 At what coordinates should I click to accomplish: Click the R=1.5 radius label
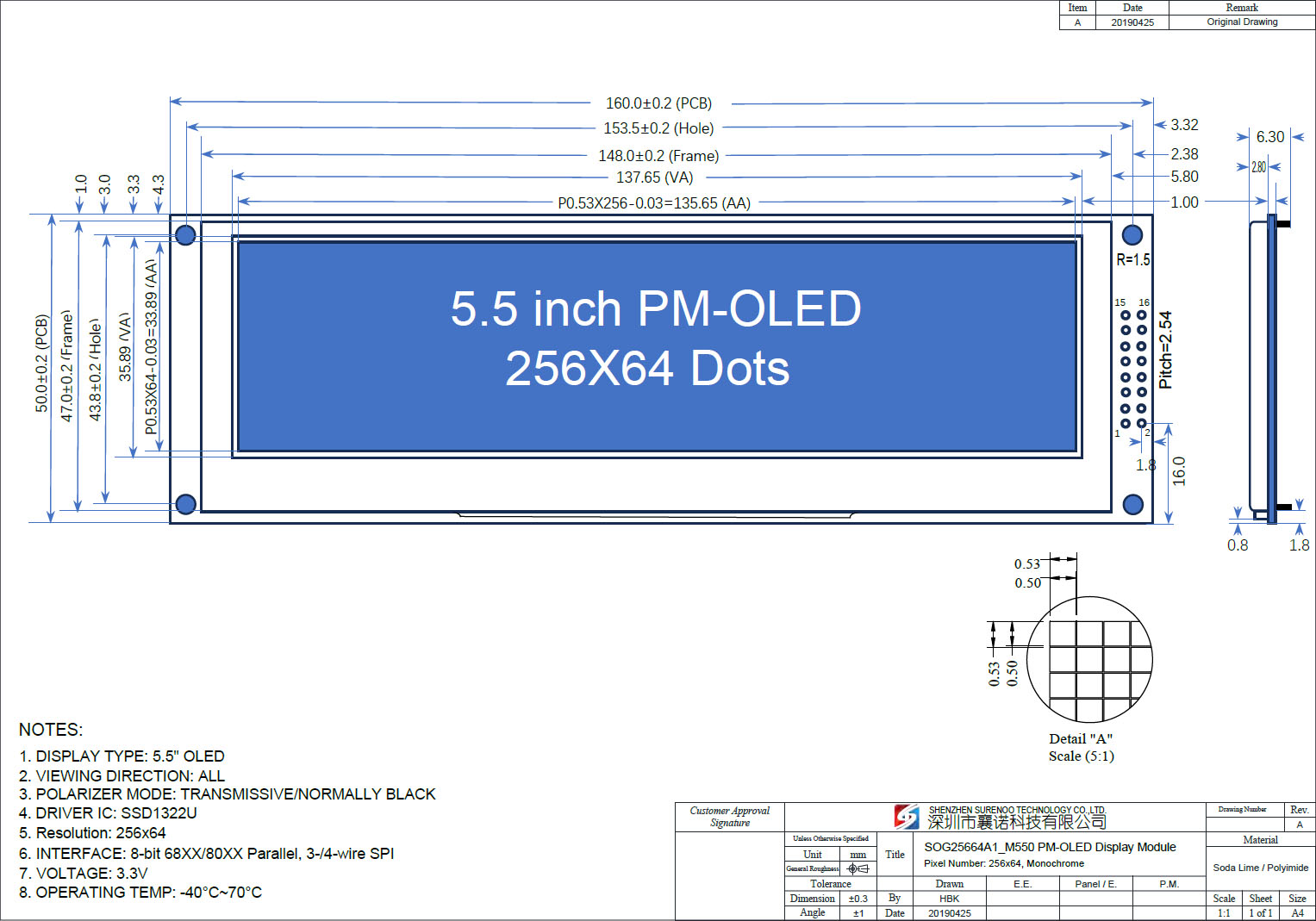(x=1132, y=259)
